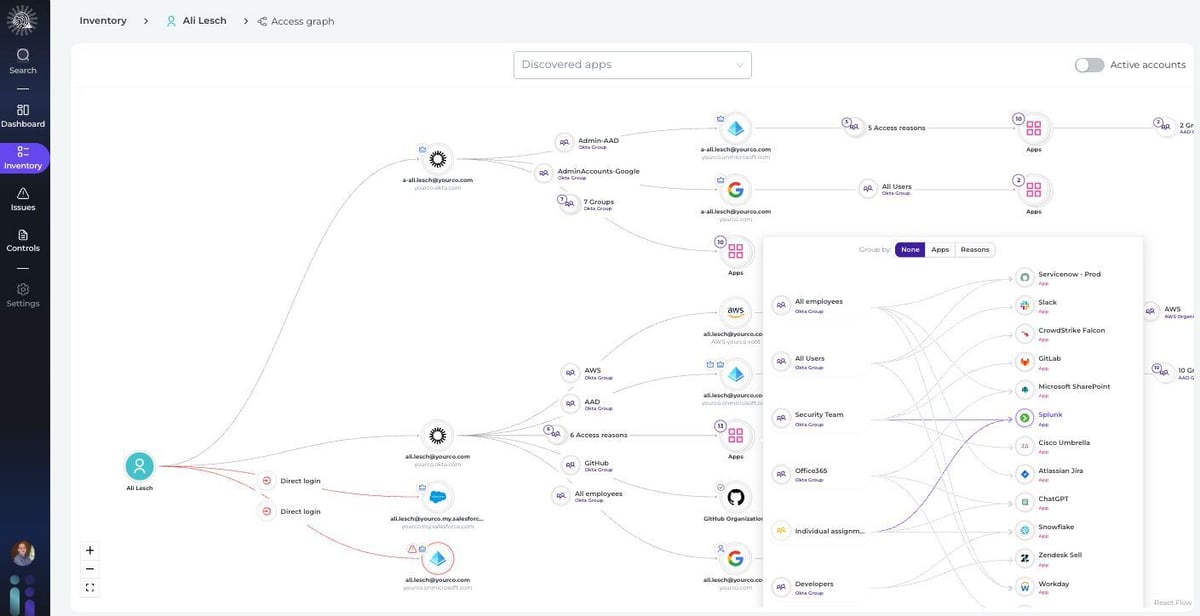Viewport: 1200px width, 616px height.
Task: Click the Inventory breadcrumb
Action: [103, 20]
